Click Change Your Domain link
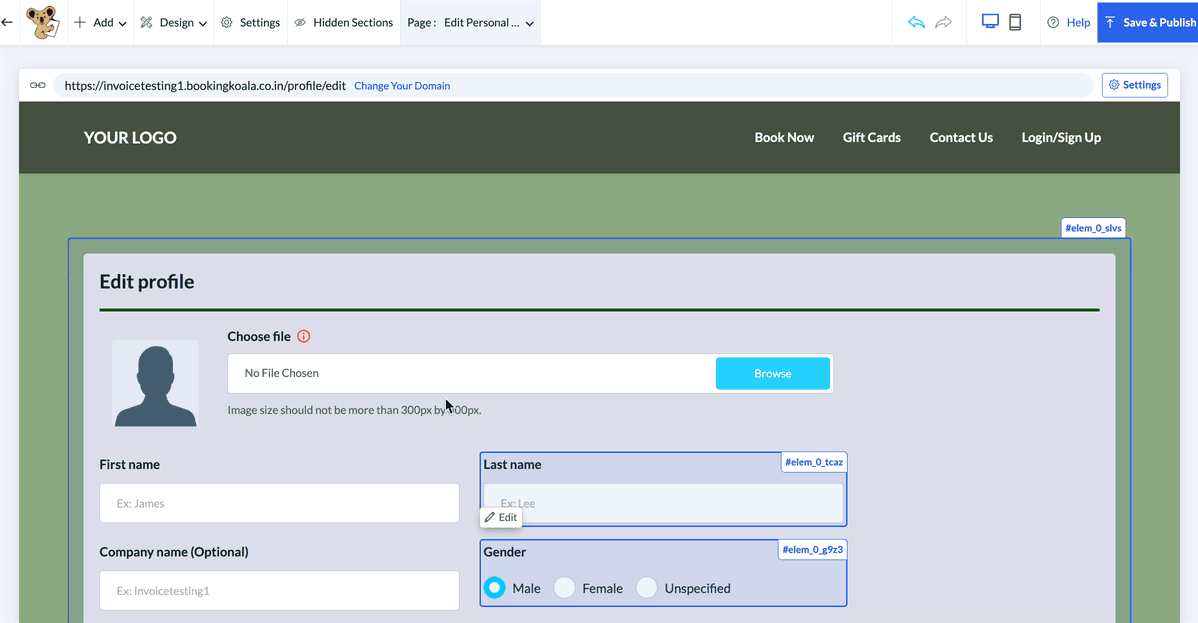Viewport: 1198px width, 623px height. pyautogui.click(x=402, y=86)
